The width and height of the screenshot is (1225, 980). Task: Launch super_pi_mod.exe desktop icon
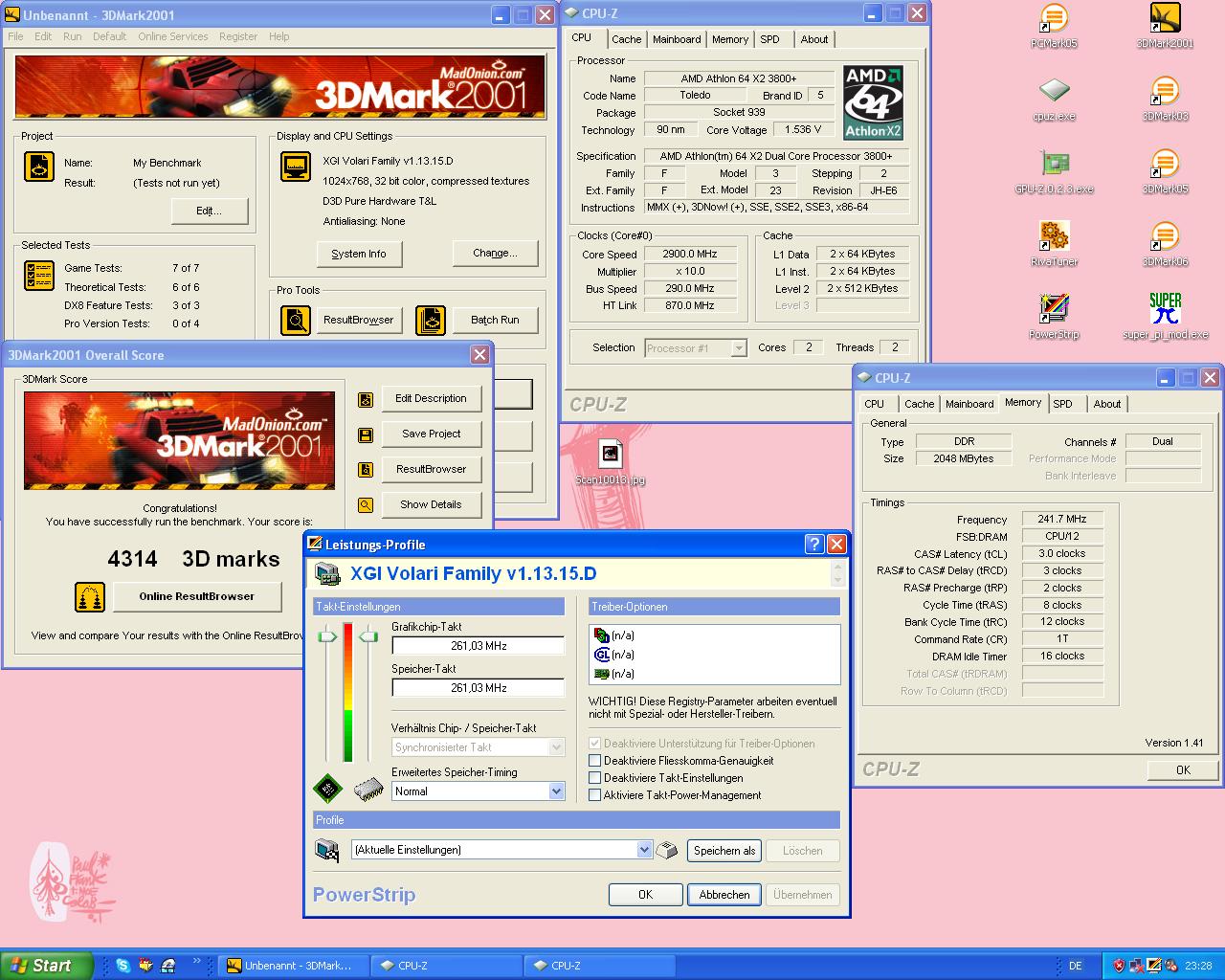pos(1165,317)
